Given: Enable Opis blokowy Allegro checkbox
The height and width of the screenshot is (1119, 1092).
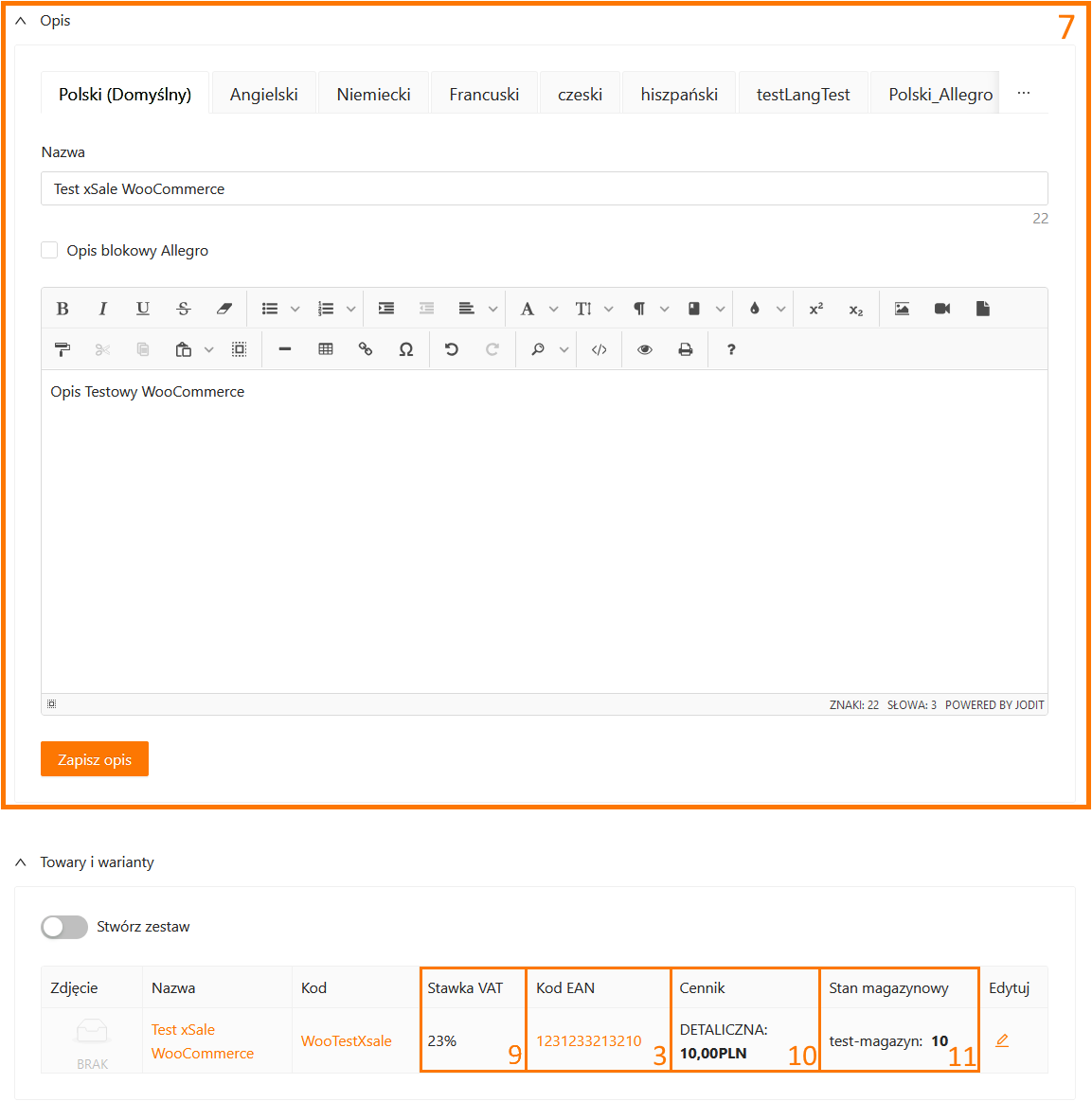Looking at the screenshot, I should [50, 250].
